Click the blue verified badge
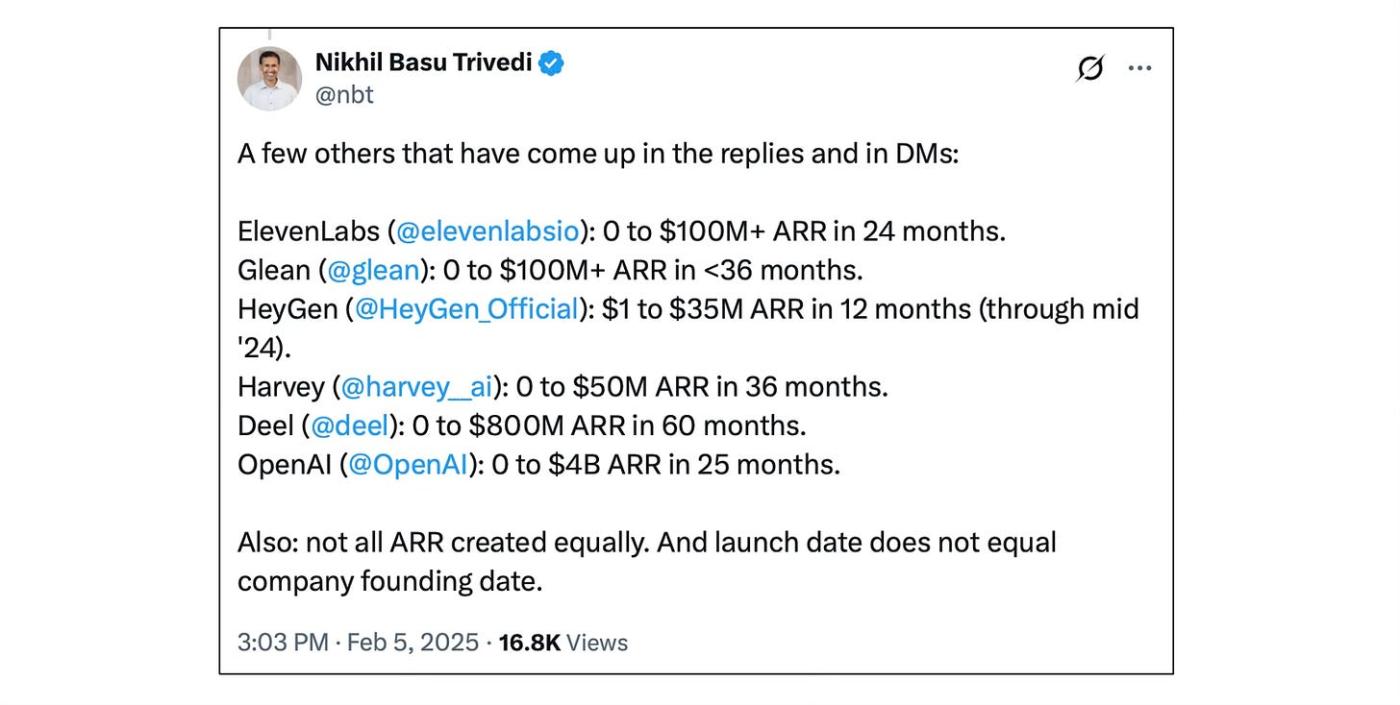The height and width of the screenshot is (705, 1400). [x=551, y=63]
